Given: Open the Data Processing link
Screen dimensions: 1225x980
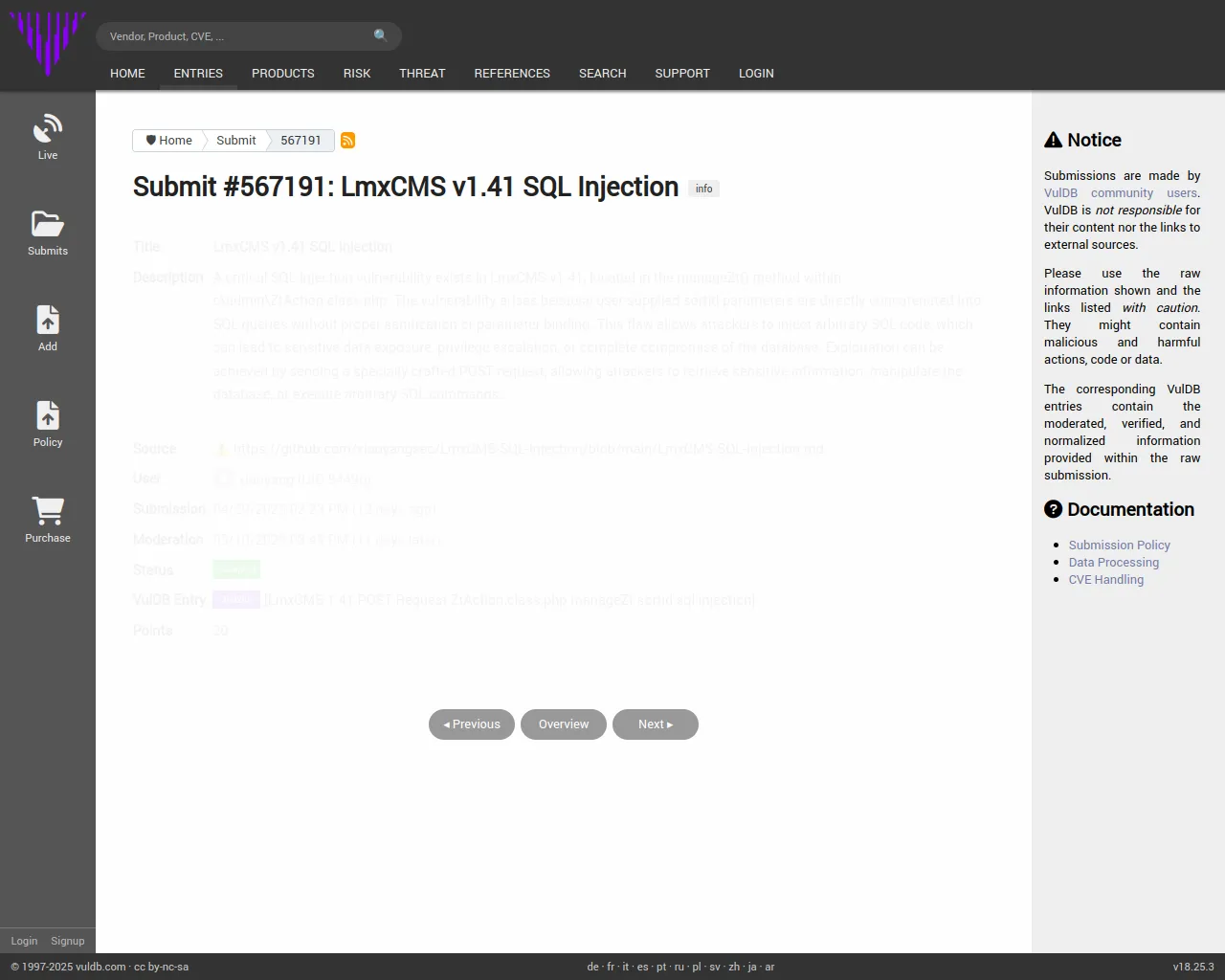Looking at the screenshot, I should pos(1114,563).
